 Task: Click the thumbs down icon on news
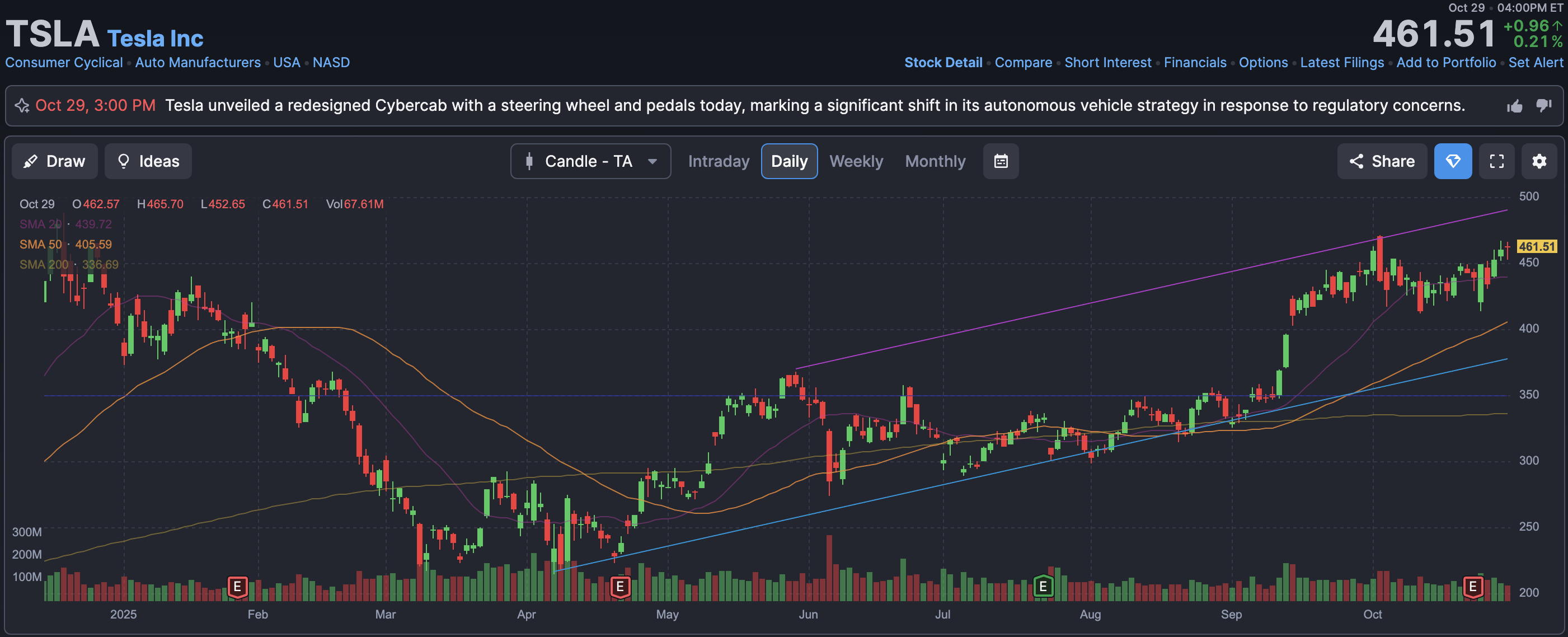pyautogui.click(x=1543, y=105)
